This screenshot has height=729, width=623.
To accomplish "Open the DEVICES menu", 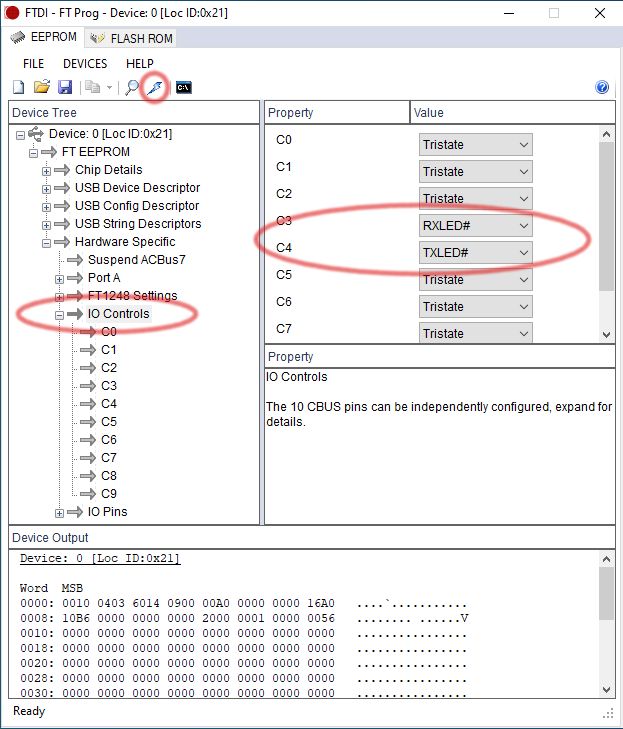I will point(85,64).
